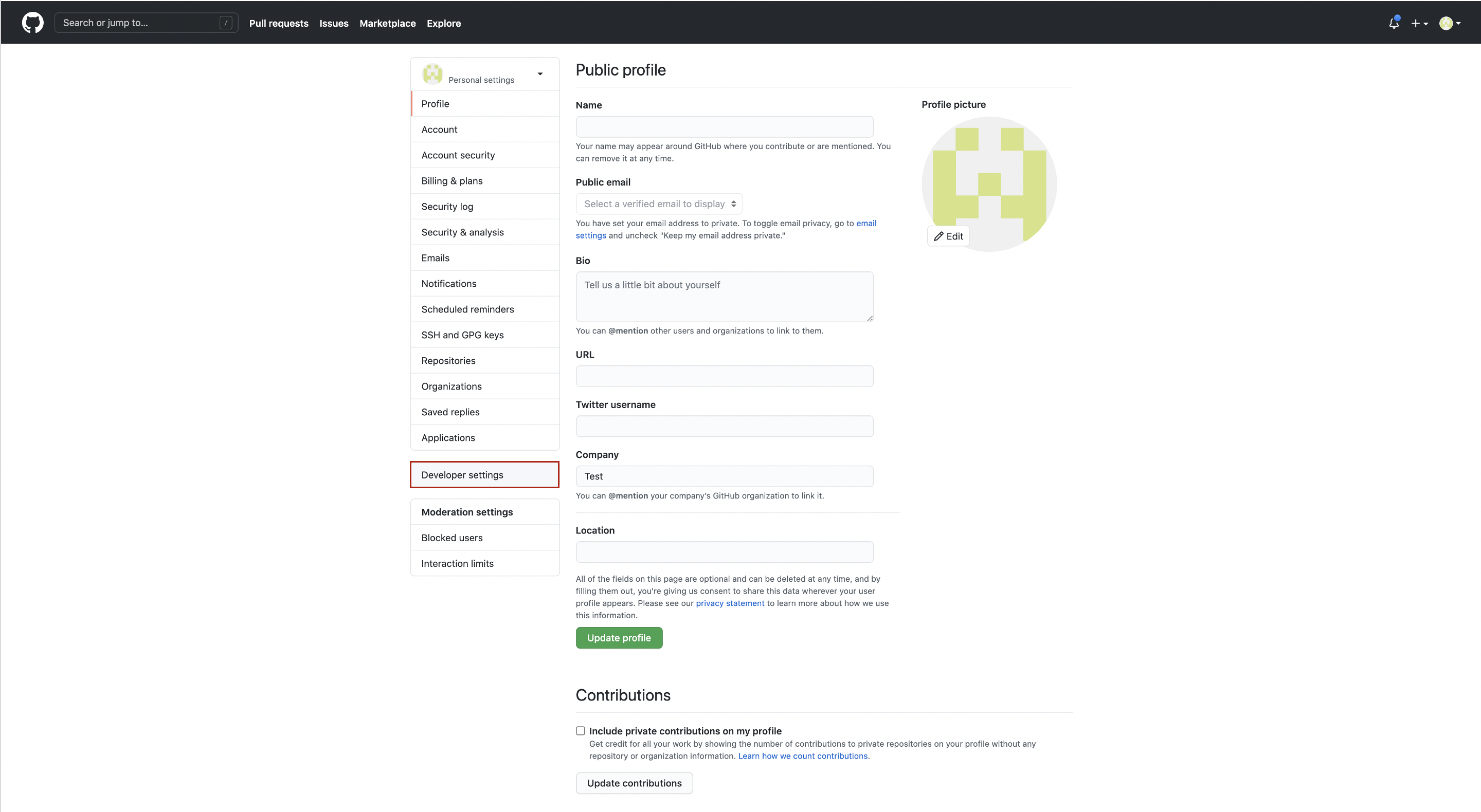
Task: Open Repositories settings
Action: point(484,360)
